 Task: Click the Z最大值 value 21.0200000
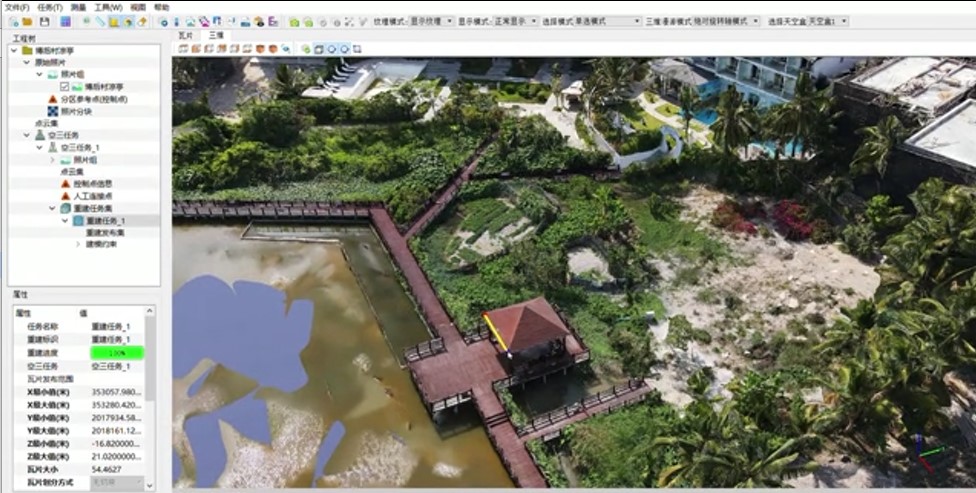(x=116, y=456)
